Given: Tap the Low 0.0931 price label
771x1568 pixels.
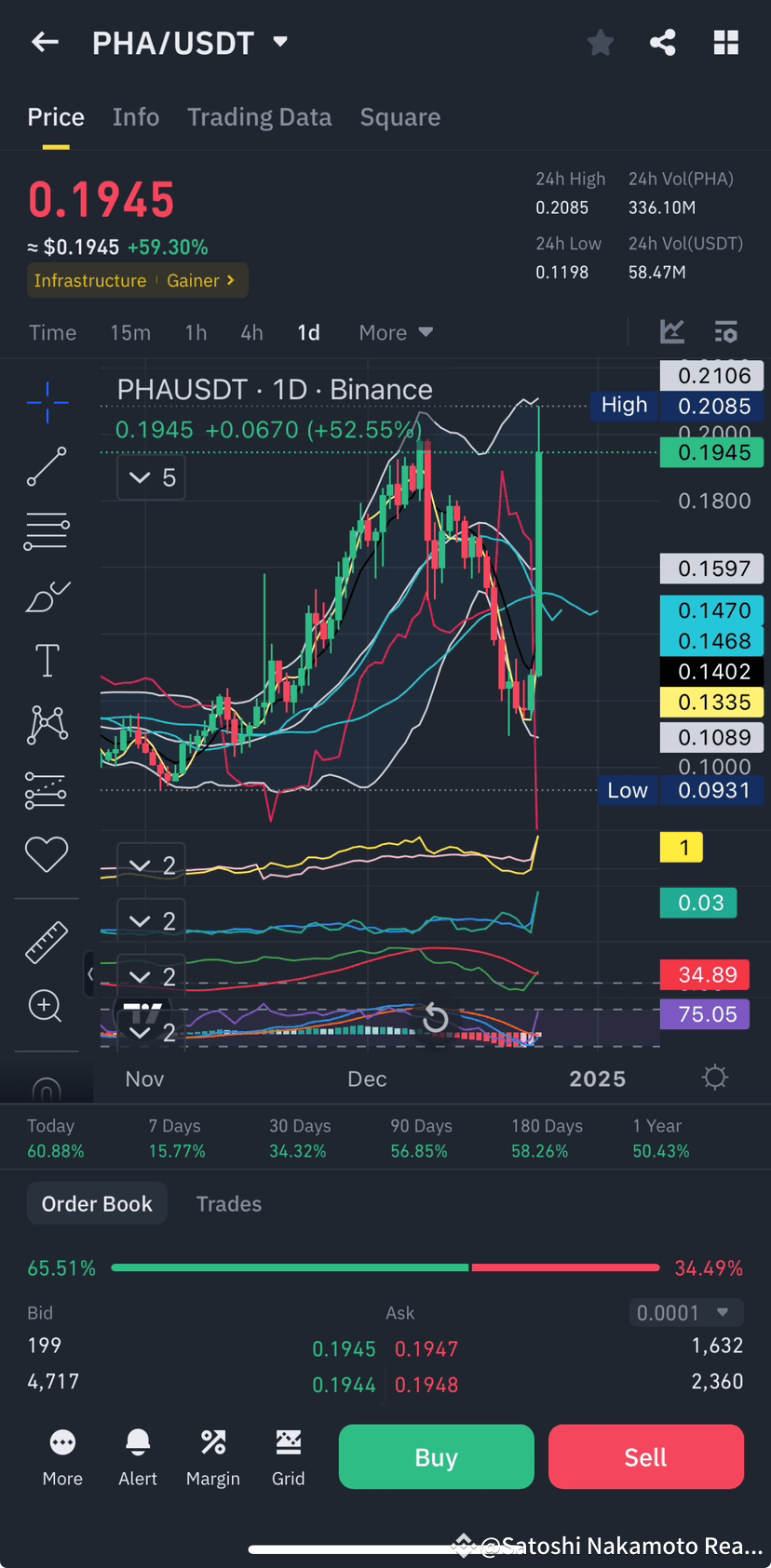Looking at the screenshot, I should (x=680, y=791).
